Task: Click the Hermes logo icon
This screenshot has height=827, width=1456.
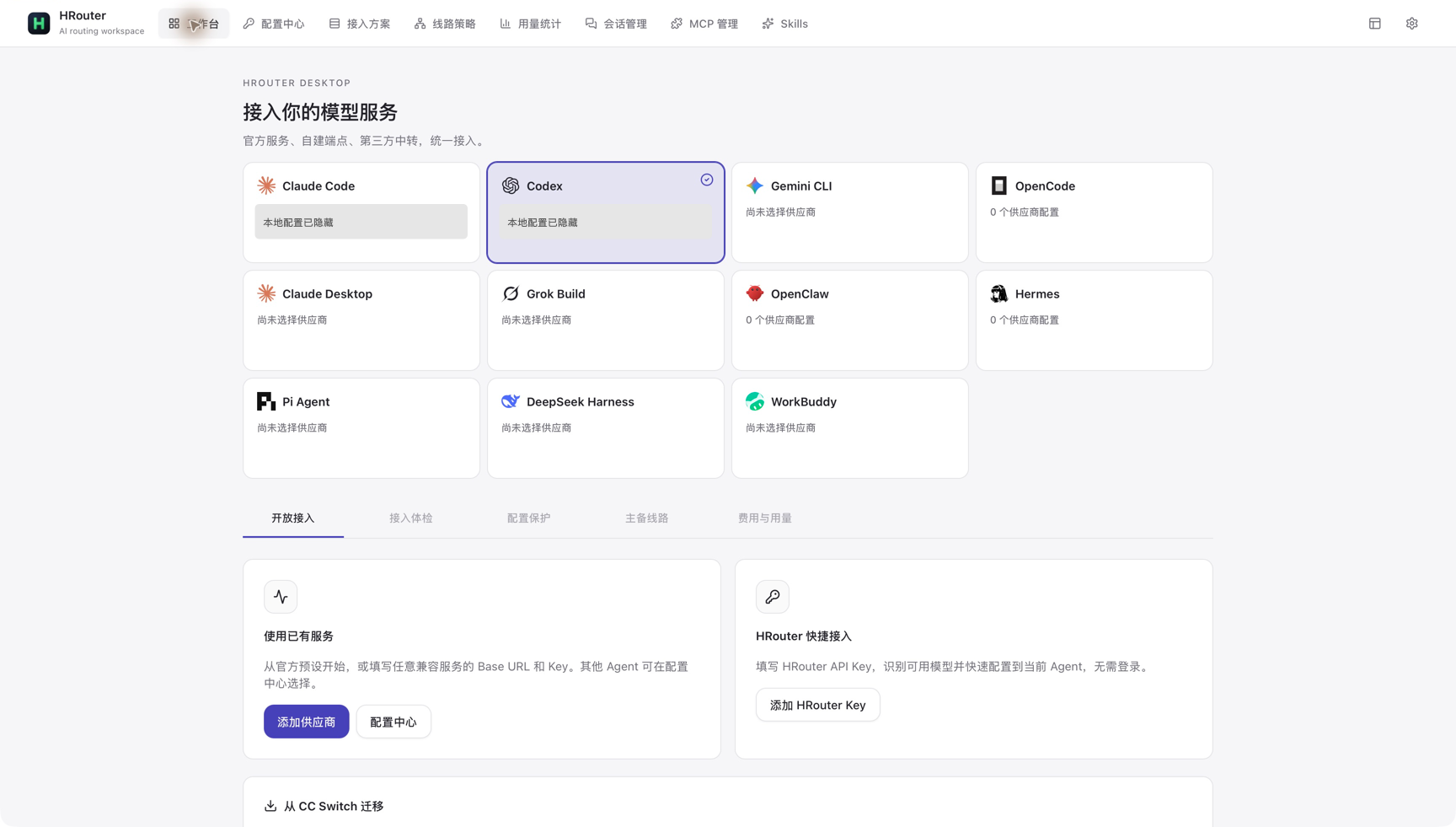Action: pos(999,293)
